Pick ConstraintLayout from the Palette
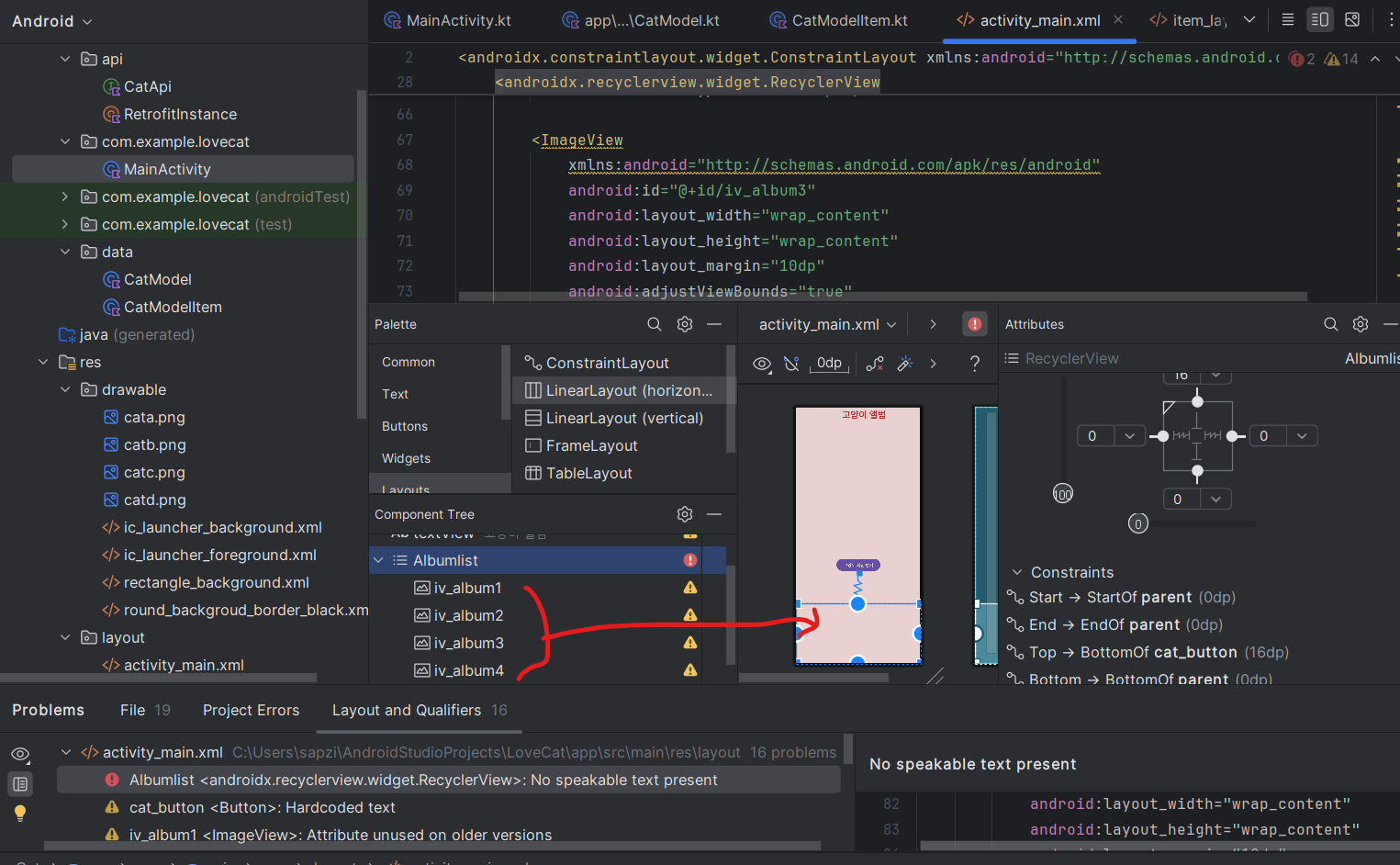Viewport: 1400px width, 865px height. (x=597, y=363)
